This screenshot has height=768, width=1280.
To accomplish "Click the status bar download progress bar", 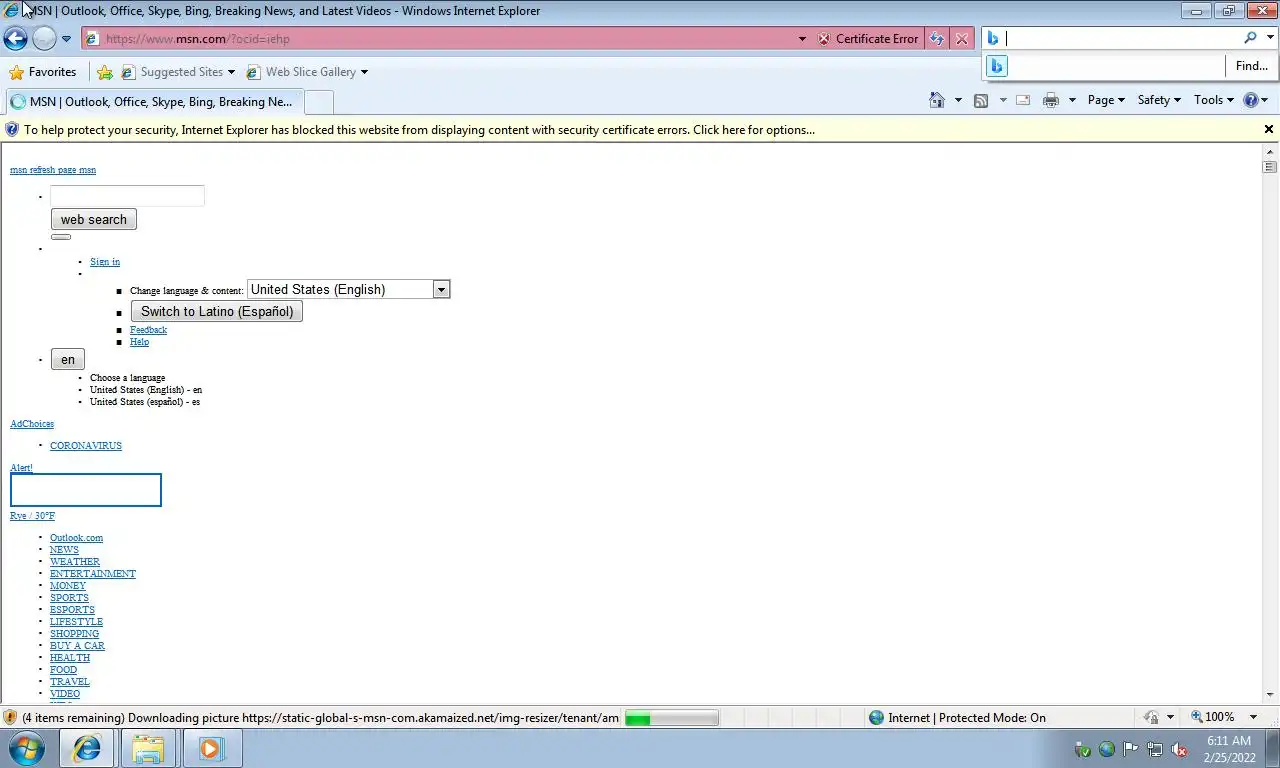I will 671,718.
